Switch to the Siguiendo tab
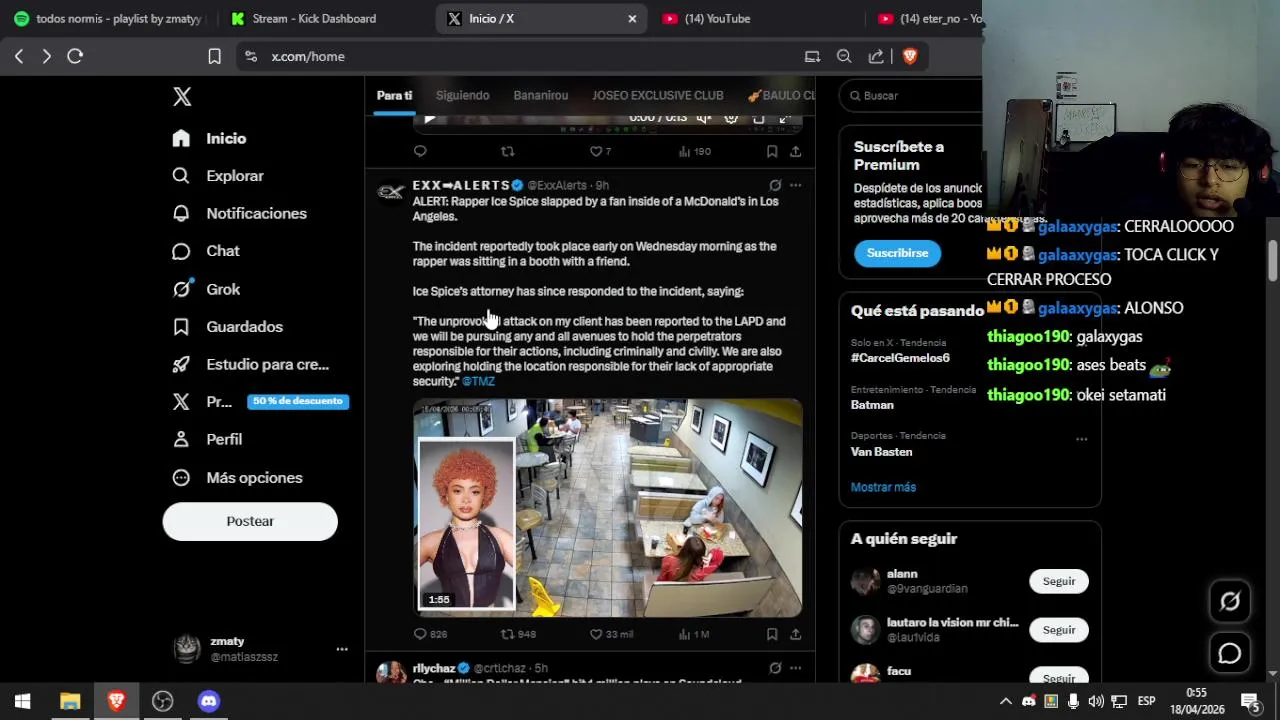This screenshot has width=1280, height=720. tap(462, 95)
